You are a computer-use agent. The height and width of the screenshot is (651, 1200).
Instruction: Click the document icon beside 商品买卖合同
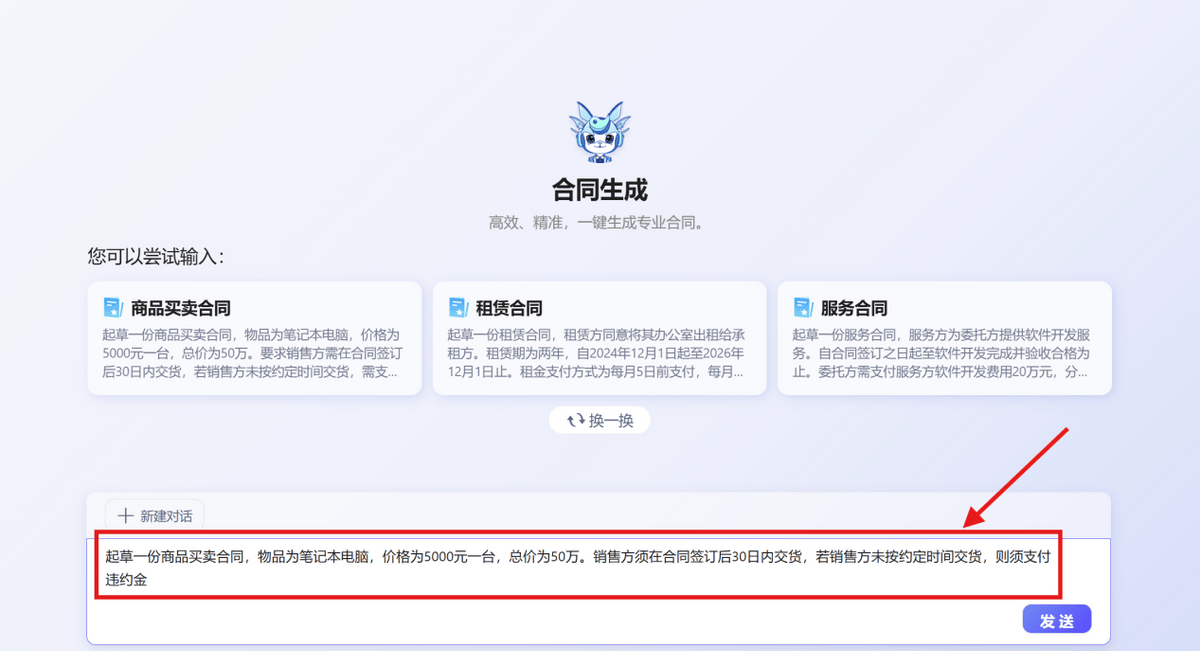tap(112, 307)
